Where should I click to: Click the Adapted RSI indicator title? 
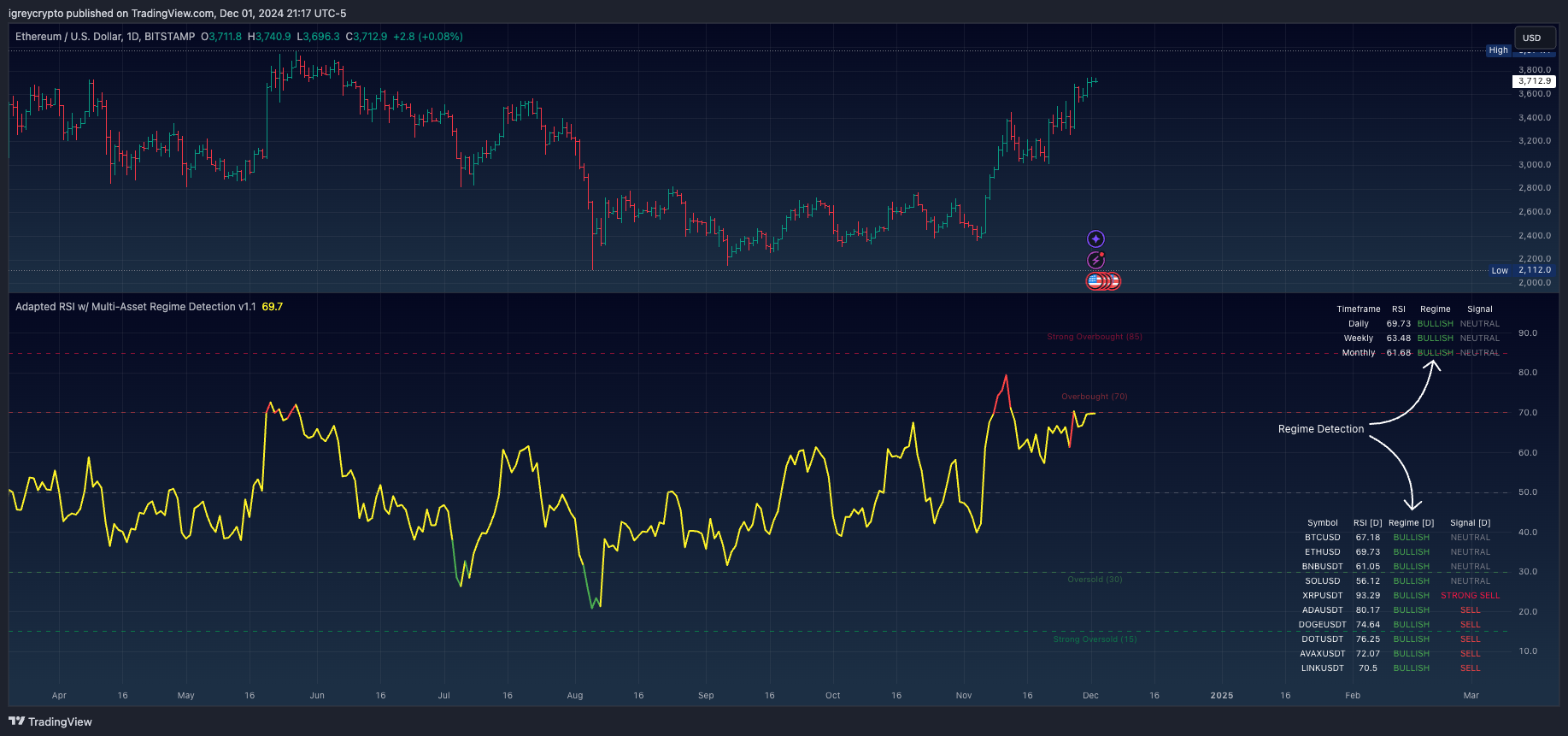click(135, 307)
